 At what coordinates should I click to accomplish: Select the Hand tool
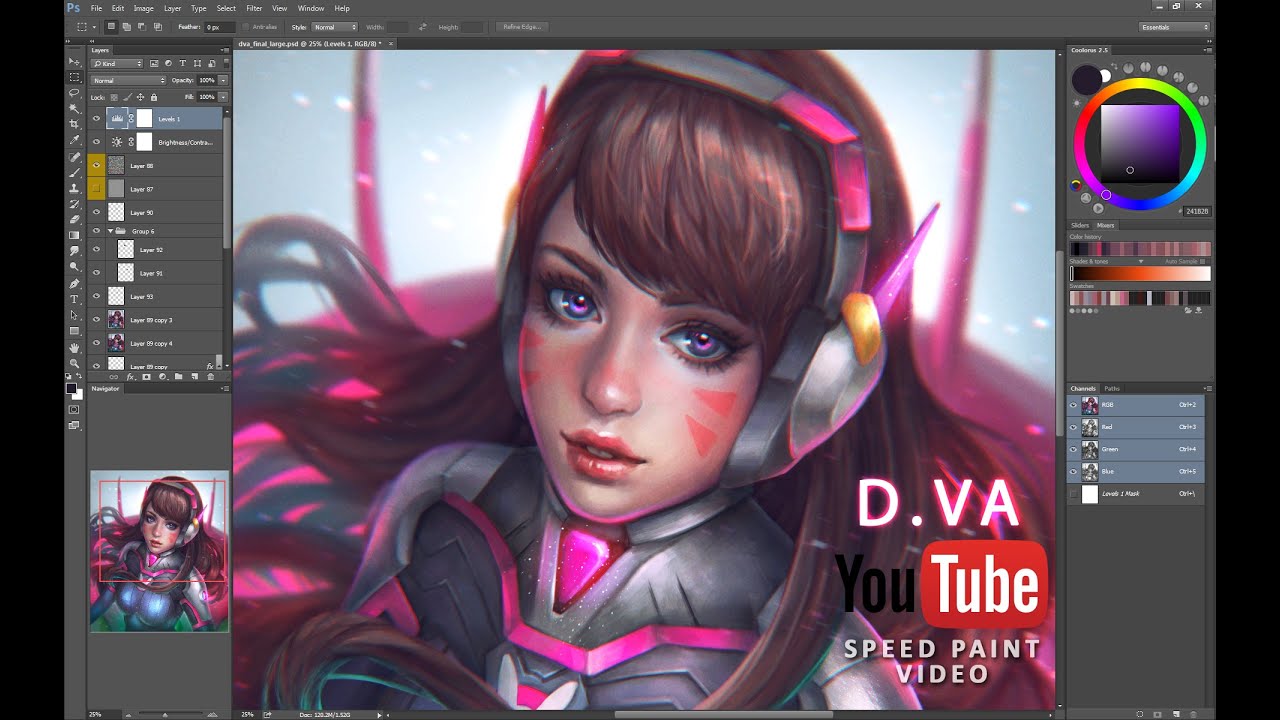coord(74,347)
